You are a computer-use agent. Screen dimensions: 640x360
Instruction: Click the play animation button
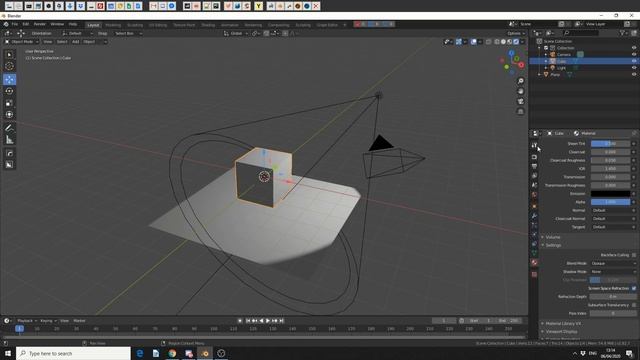(x=268, y=321)
